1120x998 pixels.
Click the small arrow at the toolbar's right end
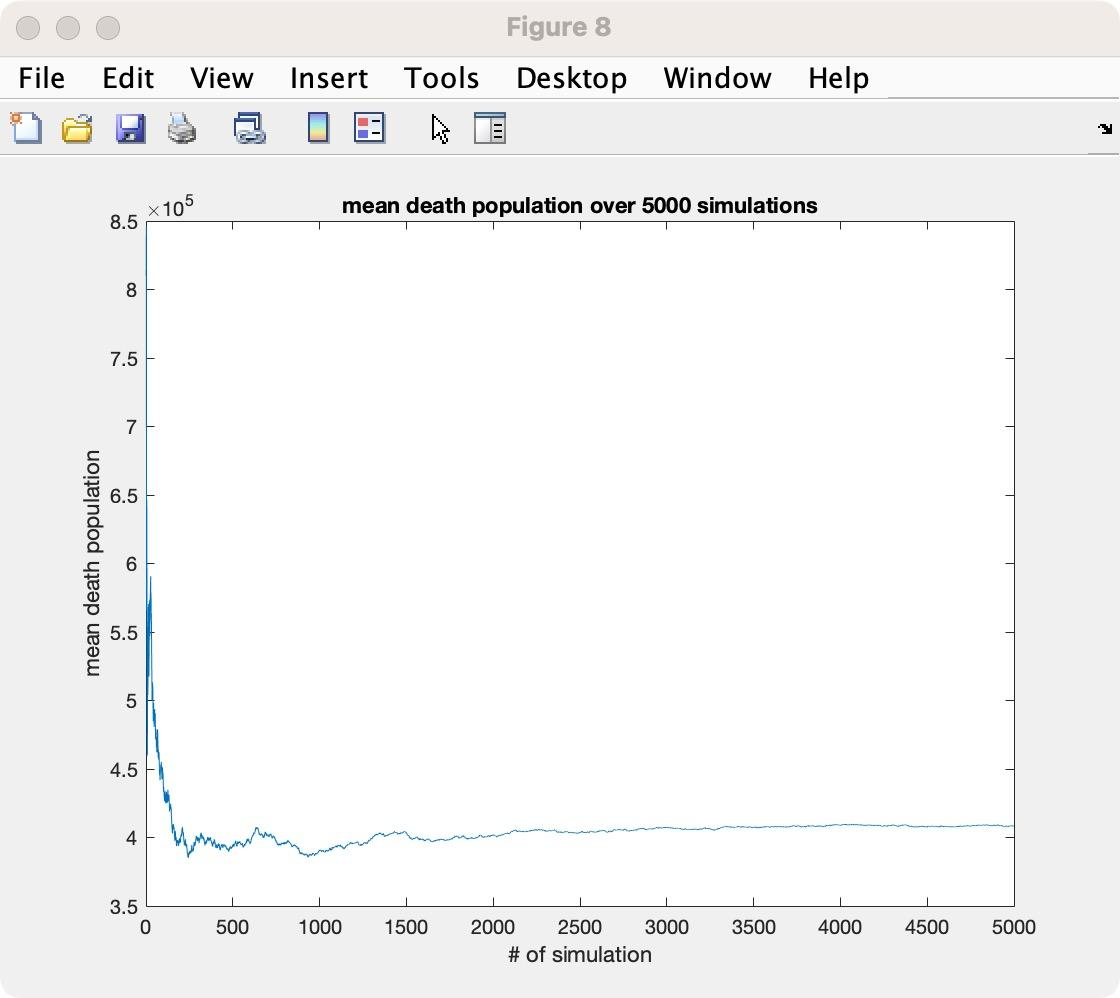pyautogui.click(x=1104, y=128)
